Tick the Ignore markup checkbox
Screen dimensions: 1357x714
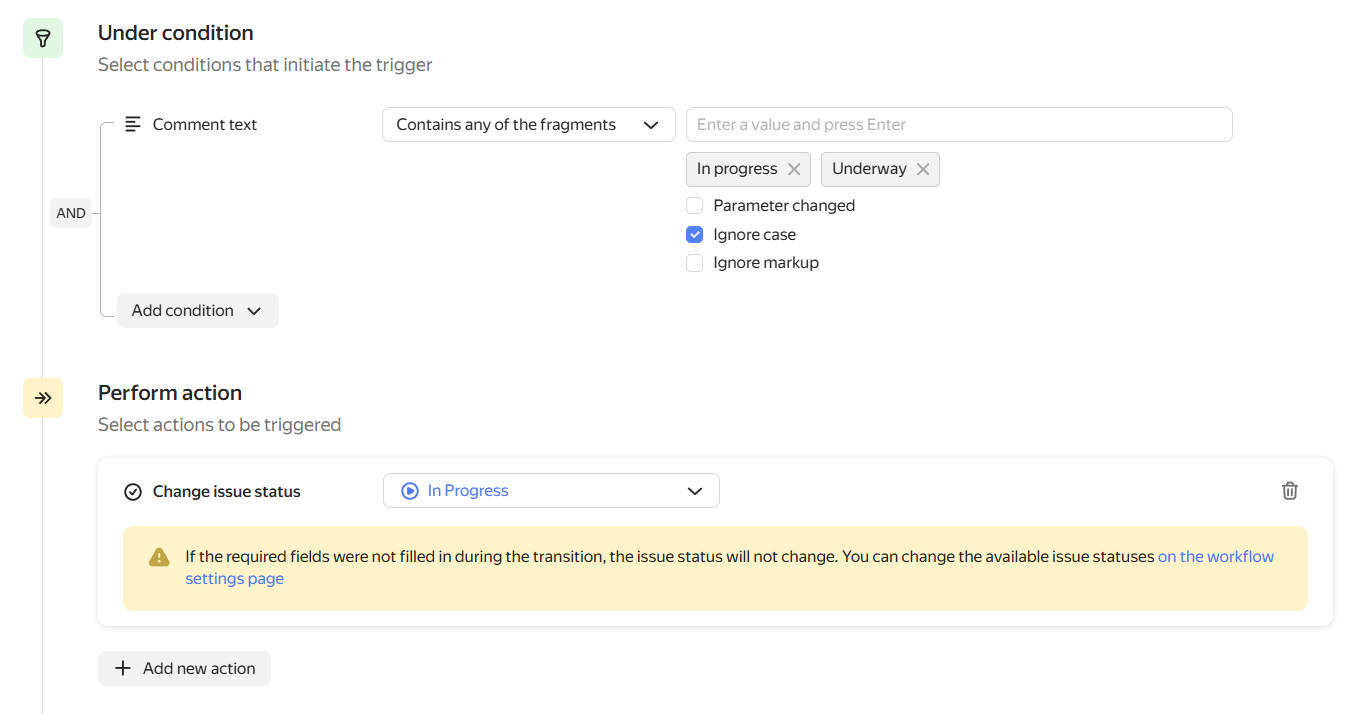click(x=695, y=263)
